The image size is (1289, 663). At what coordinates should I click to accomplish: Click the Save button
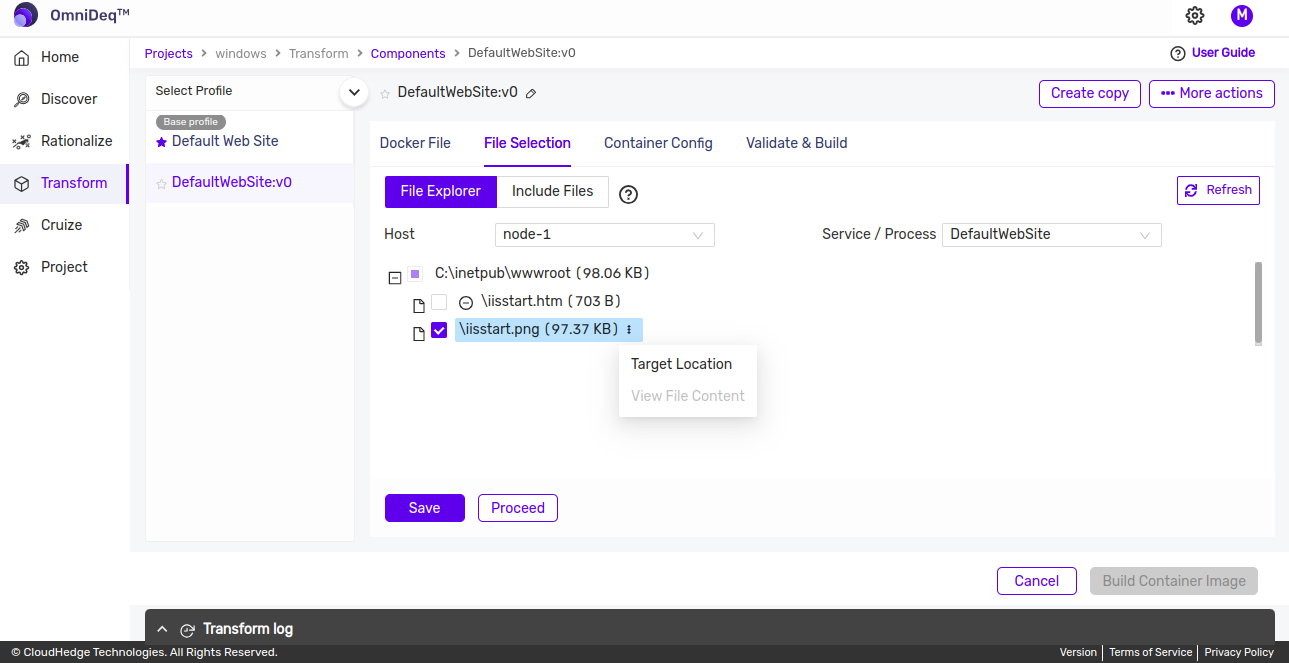[x=424, y=508]
